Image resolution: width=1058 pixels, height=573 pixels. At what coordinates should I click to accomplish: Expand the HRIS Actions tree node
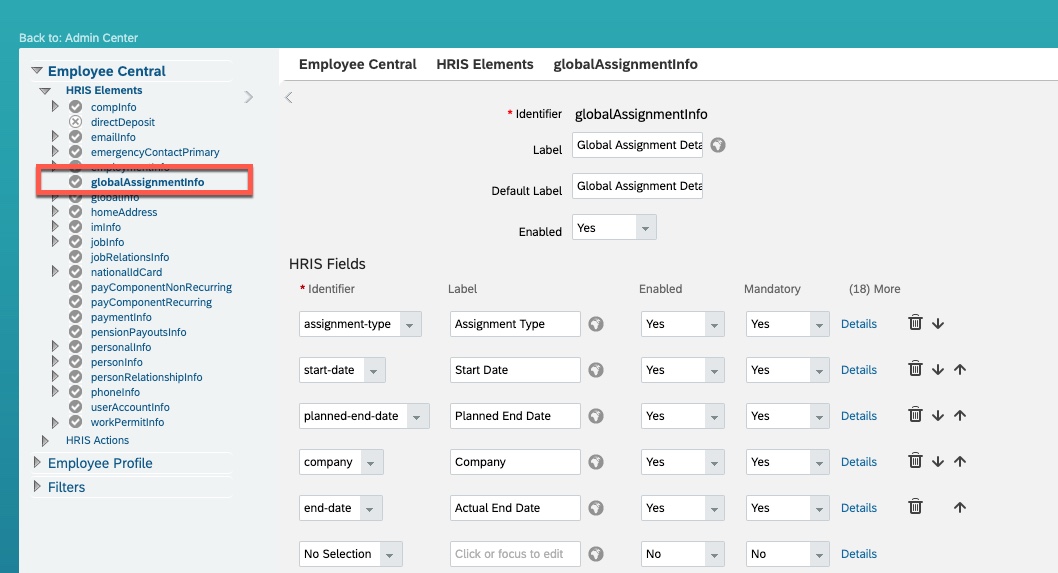coord(45,441)
